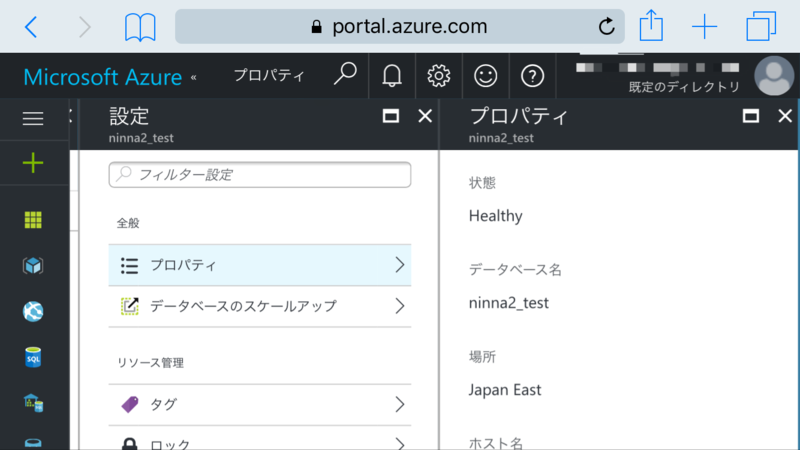
Task: Open the help question mark
Action: pyautogui.click(x=532, y=76)
